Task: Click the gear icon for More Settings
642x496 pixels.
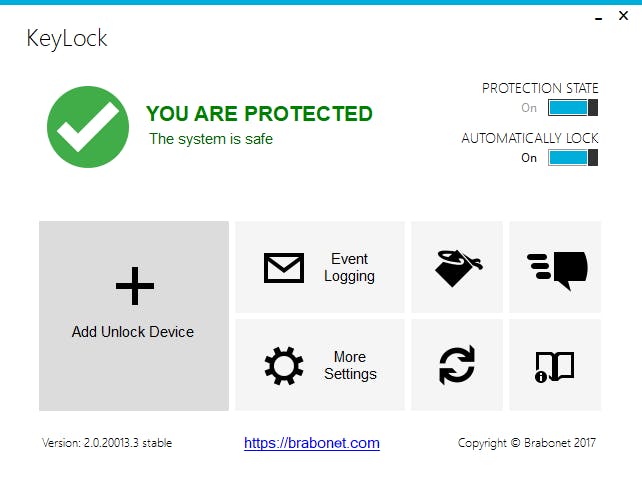Action: (283, 366)
